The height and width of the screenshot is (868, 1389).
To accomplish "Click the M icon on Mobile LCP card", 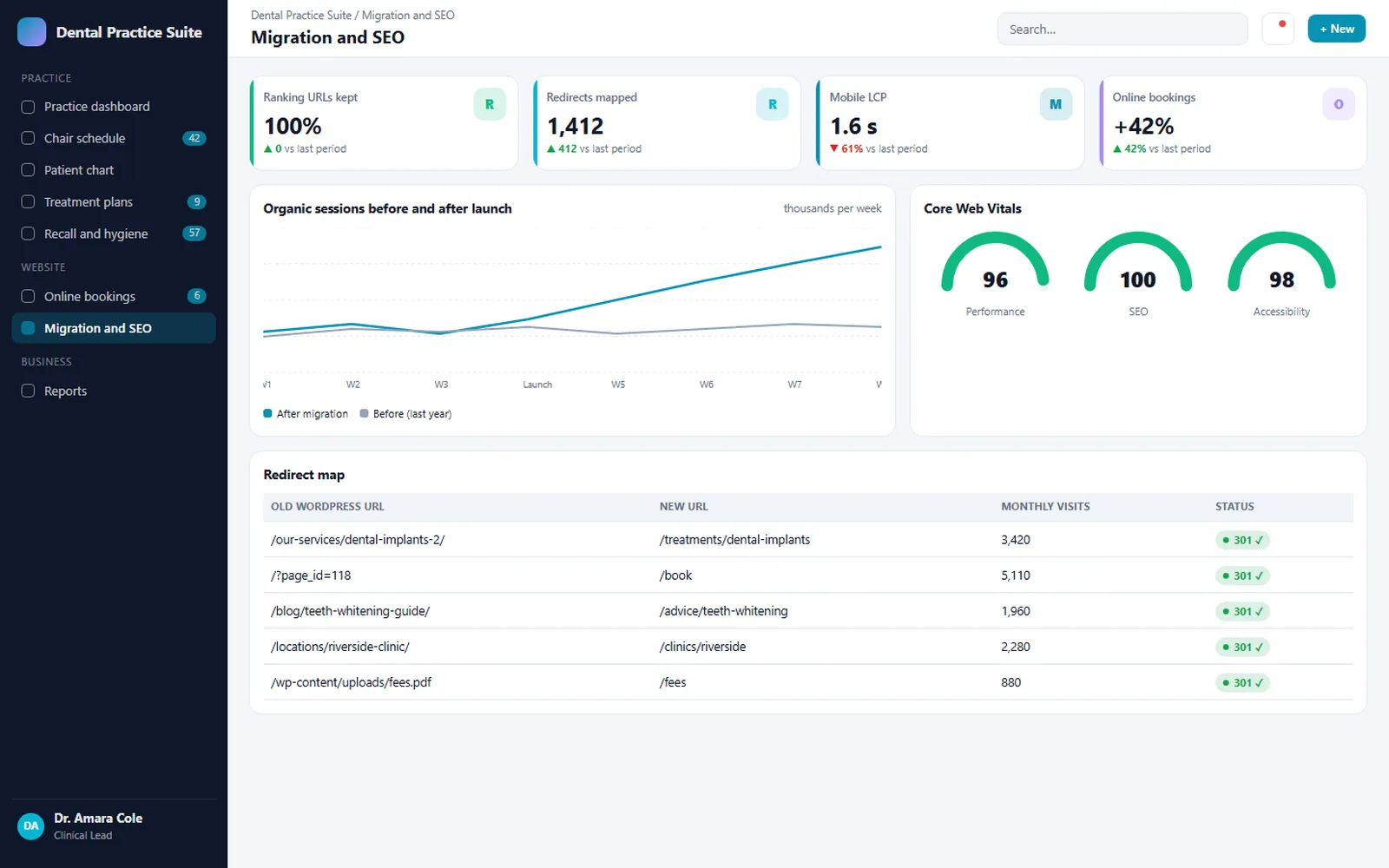I will [1056, 104].
